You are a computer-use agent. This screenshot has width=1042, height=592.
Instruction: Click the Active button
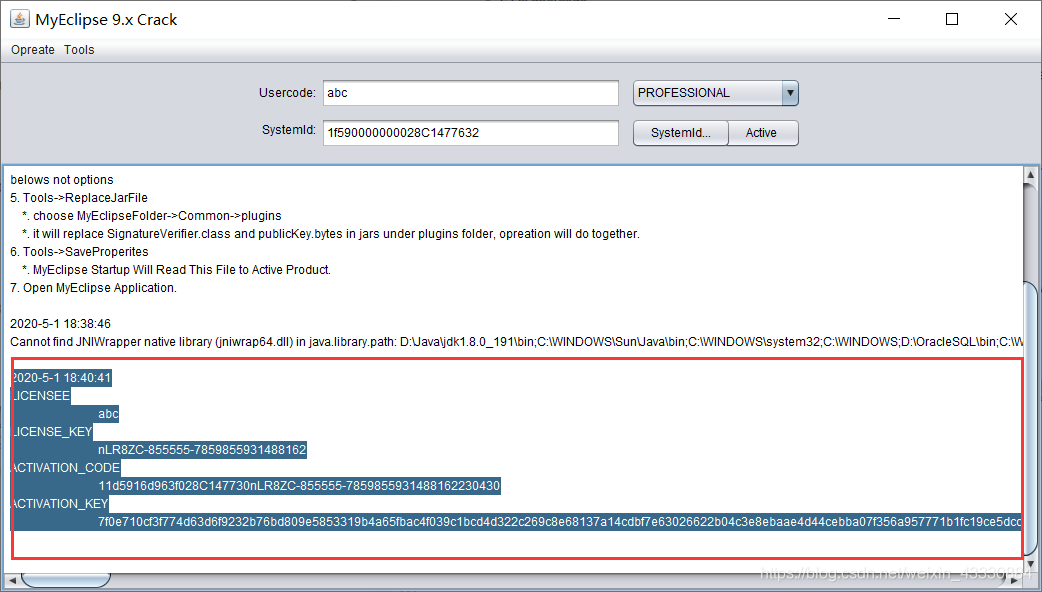(763, 133)
